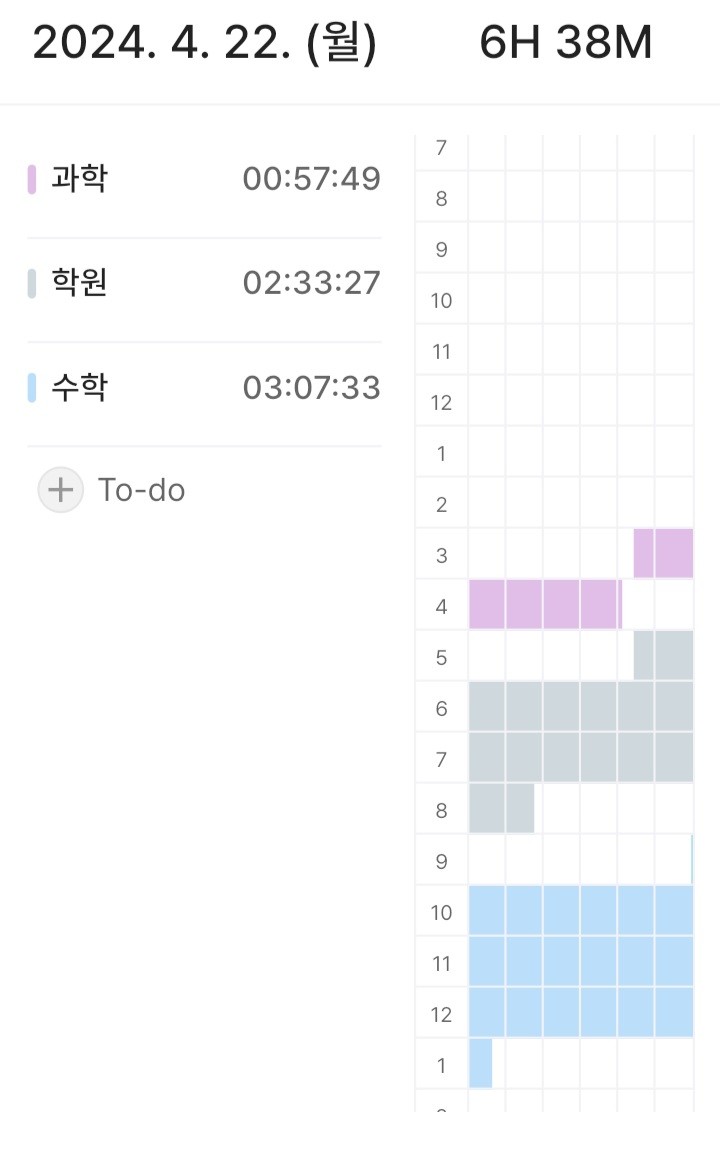The image size is (720, 1152).
Task: Click the 02:33:27 학원 duration
Action: pos(311,283)
